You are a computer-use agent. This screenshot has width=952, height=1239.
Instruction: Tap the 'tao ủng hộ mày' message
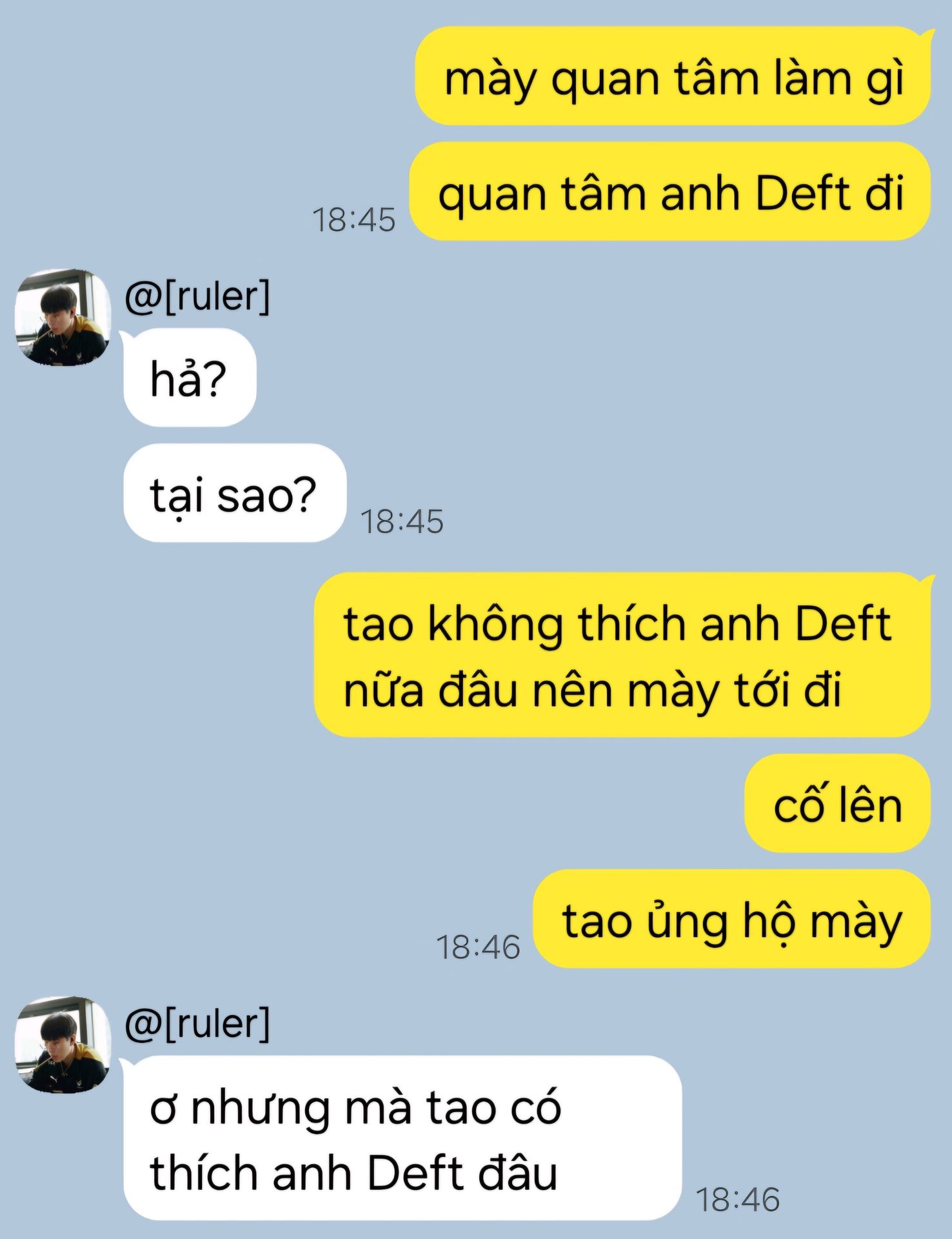pos(732,919)
